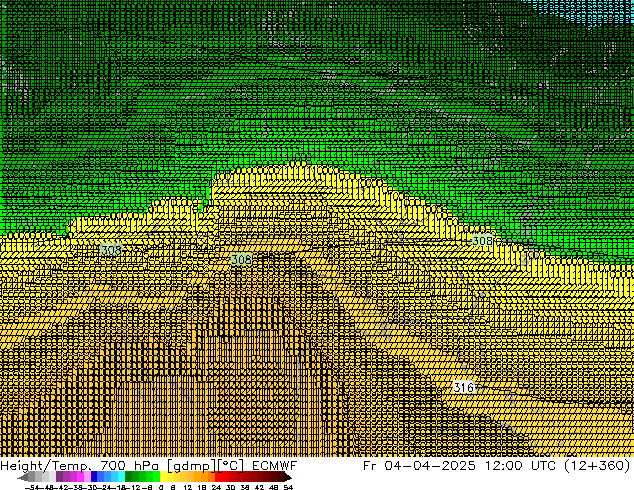634x490 pixels.
Task: Select the dark blue legend color band
Action: (94, 477)
